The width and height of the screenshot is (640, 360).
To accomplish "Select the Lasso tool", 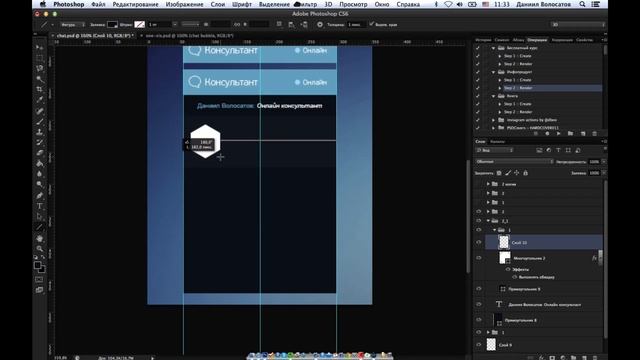I will click(39, 68).
